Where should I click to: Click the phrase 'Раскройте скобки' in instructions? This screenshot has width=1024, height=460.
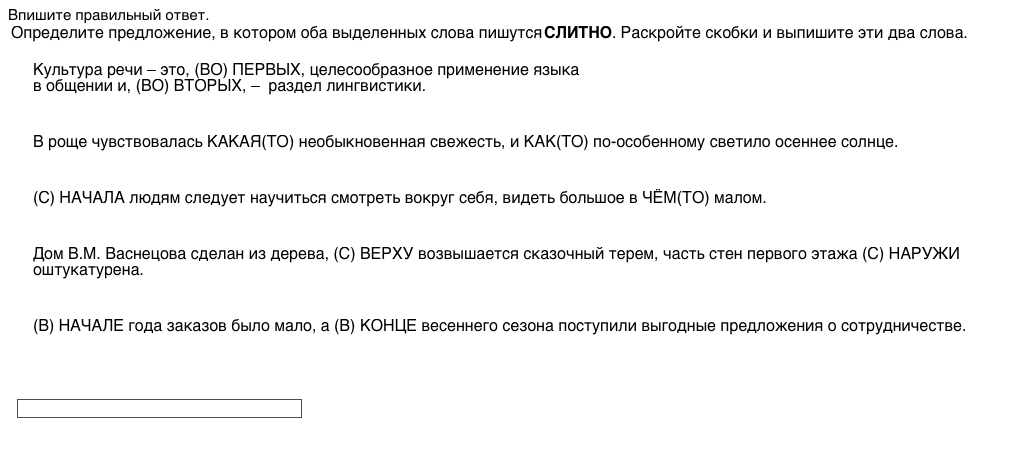[681, 32]
